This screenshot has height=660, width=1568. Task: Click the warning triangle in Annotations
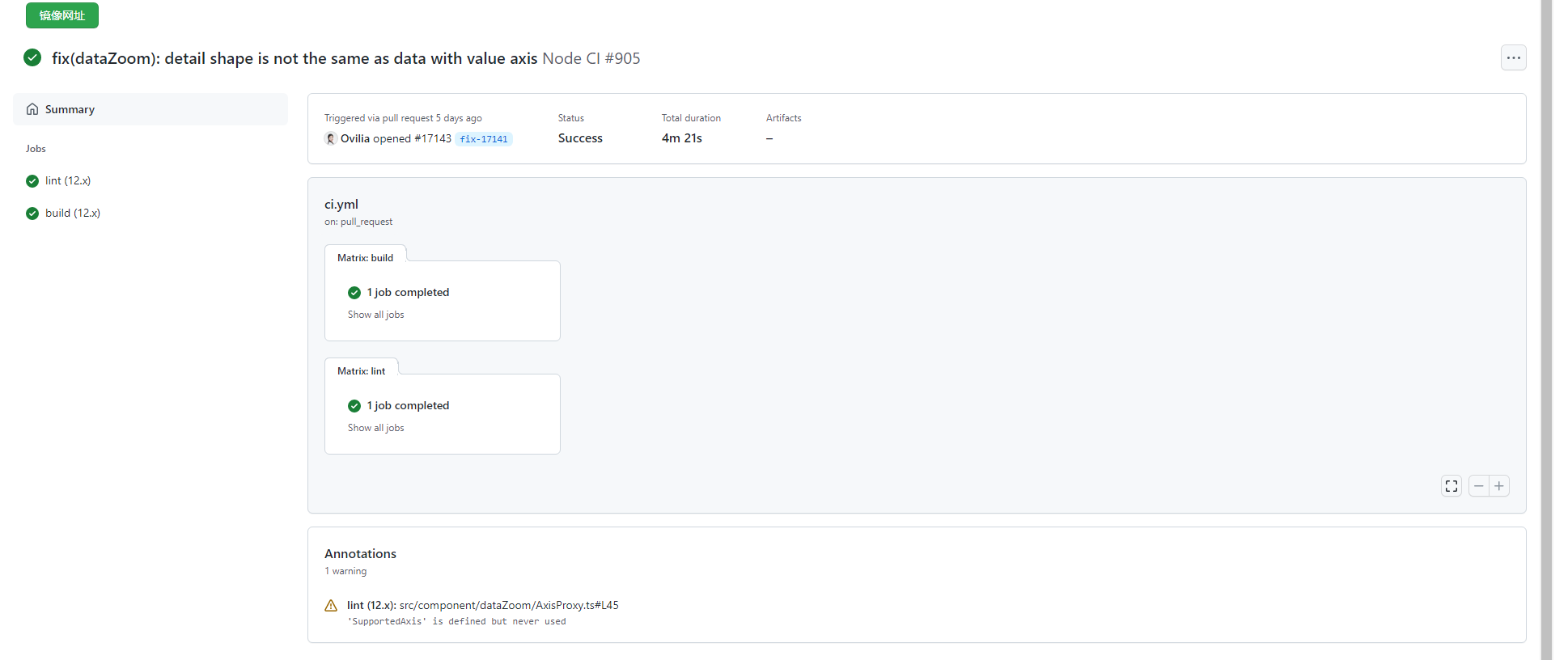click(331, 606)
